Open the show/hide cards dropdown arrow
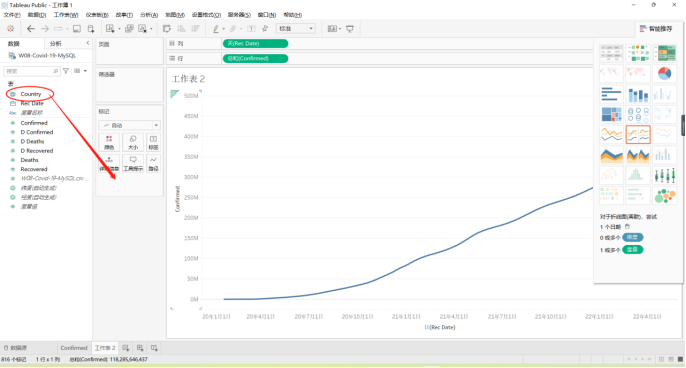The width and height of the screenshot is (686, 368). pyautogui.click(x=340, y=29)
